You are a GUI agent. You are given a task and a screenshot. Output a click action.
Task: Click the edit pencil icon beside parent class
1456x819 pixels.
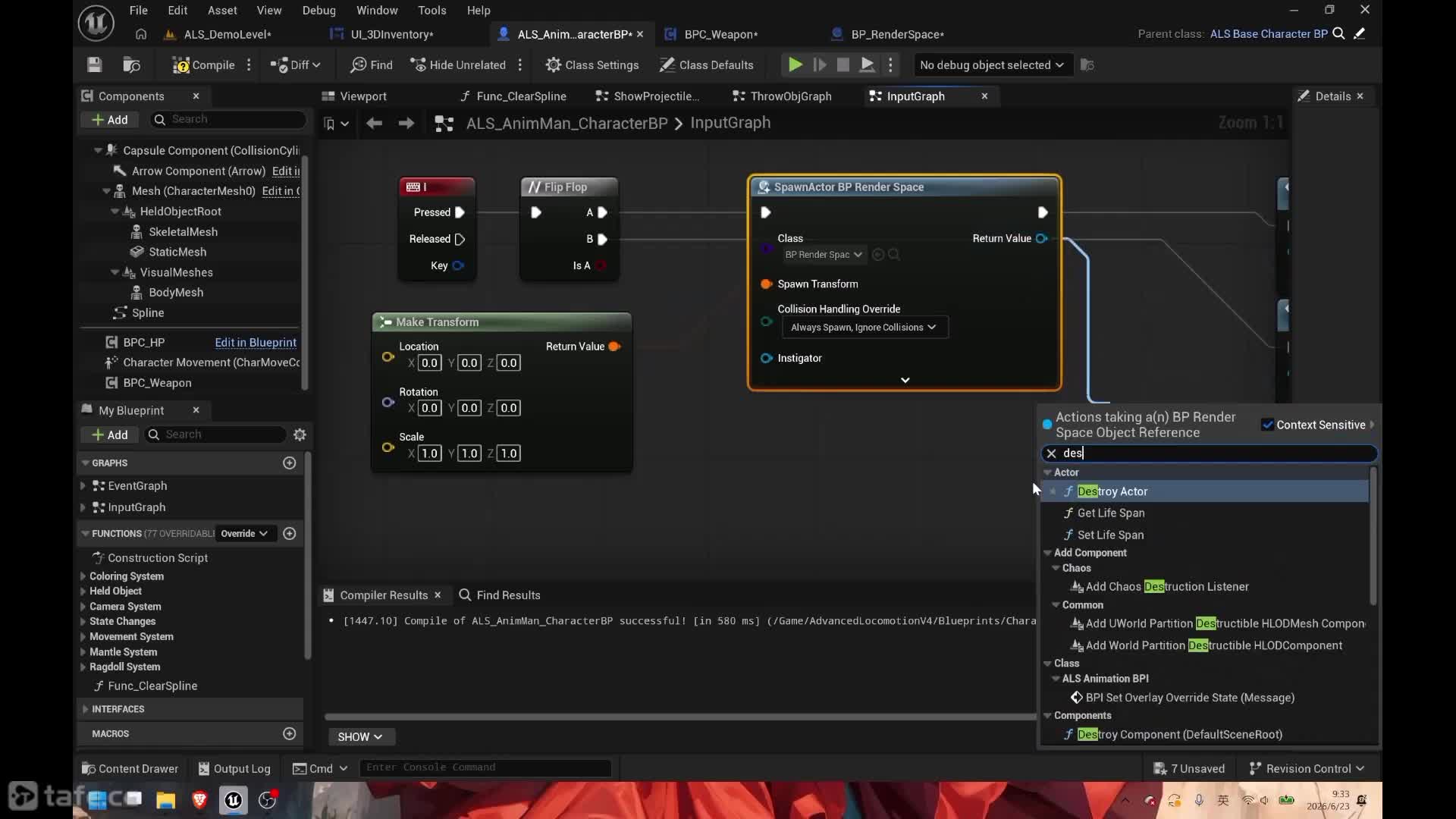(1360, 33)
